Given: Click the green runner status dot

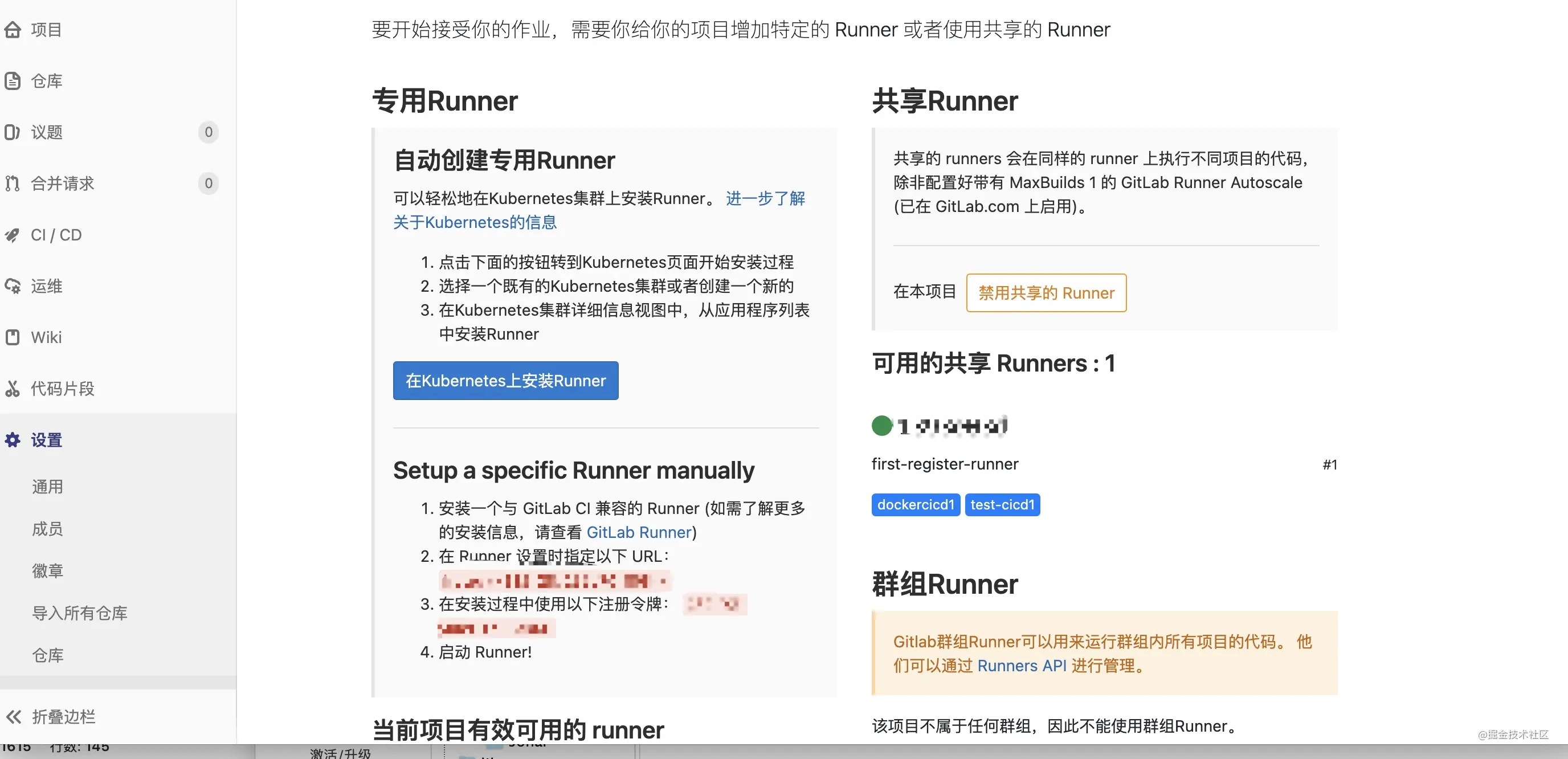Looking at the screenshot, I should (881, 426).
